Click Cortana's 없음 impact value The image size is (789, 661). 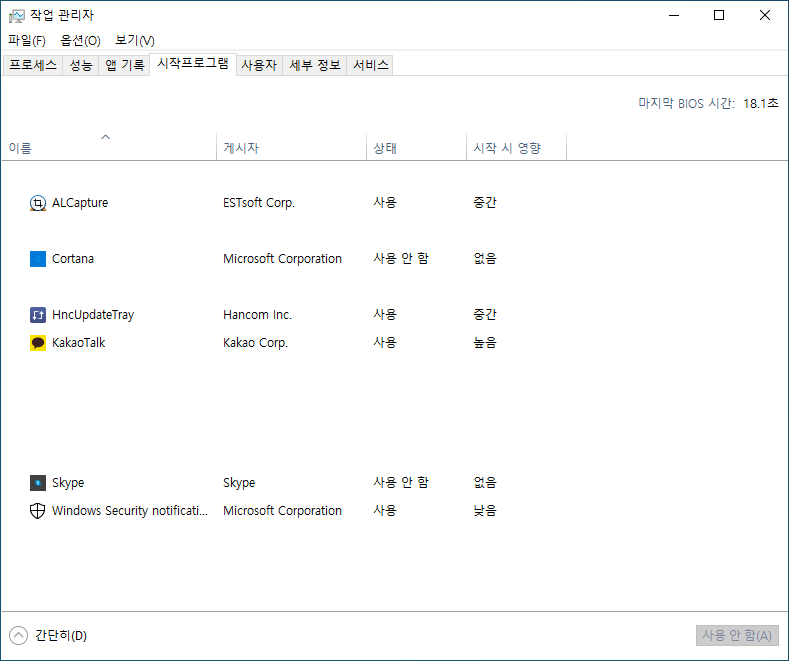coord(485,259)
